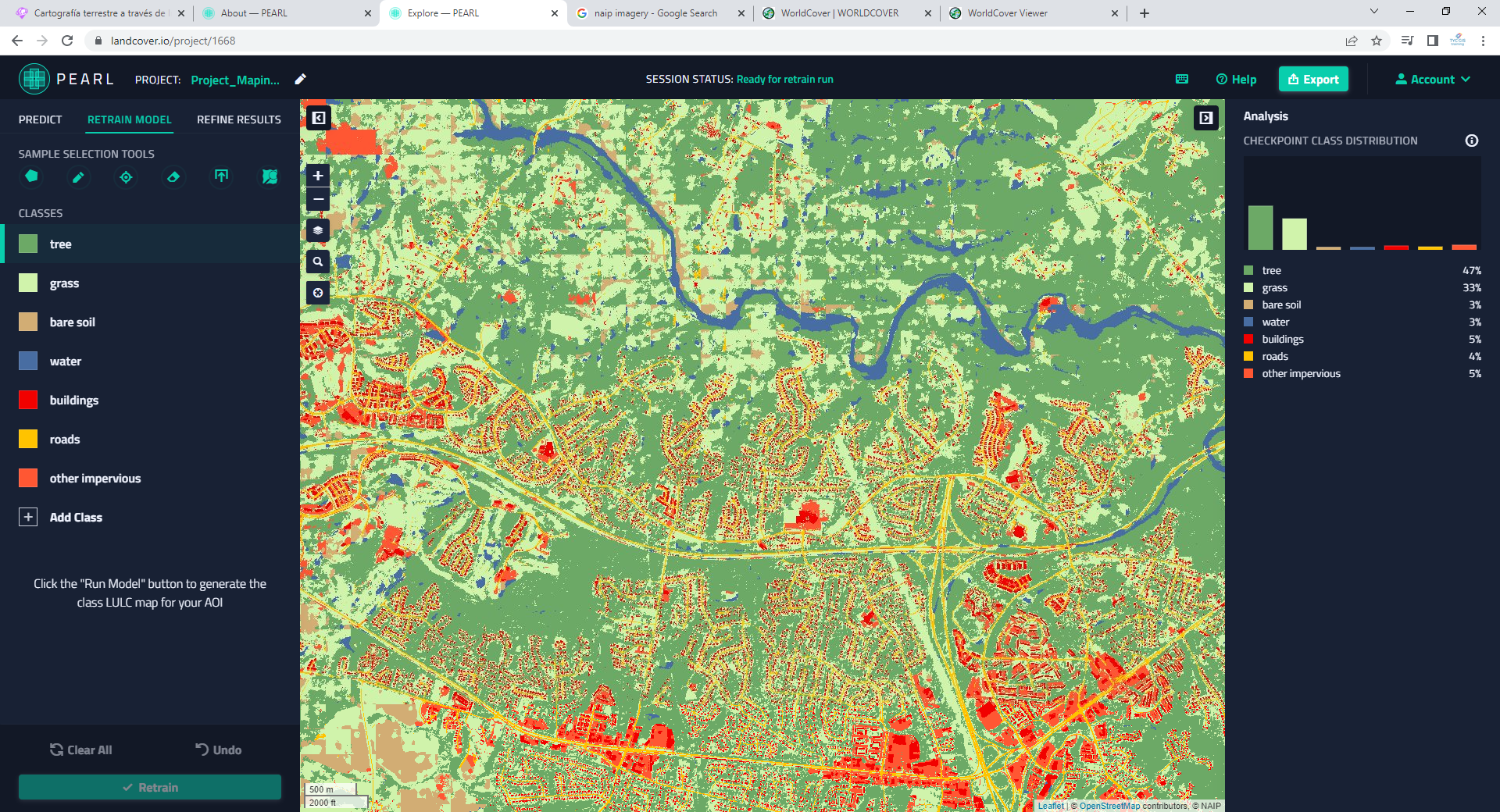Image resolution: width=1500 pixels, height=812 pixels.
Task: Open the browser tab search chevron
Action: (x=1373, y=12)
